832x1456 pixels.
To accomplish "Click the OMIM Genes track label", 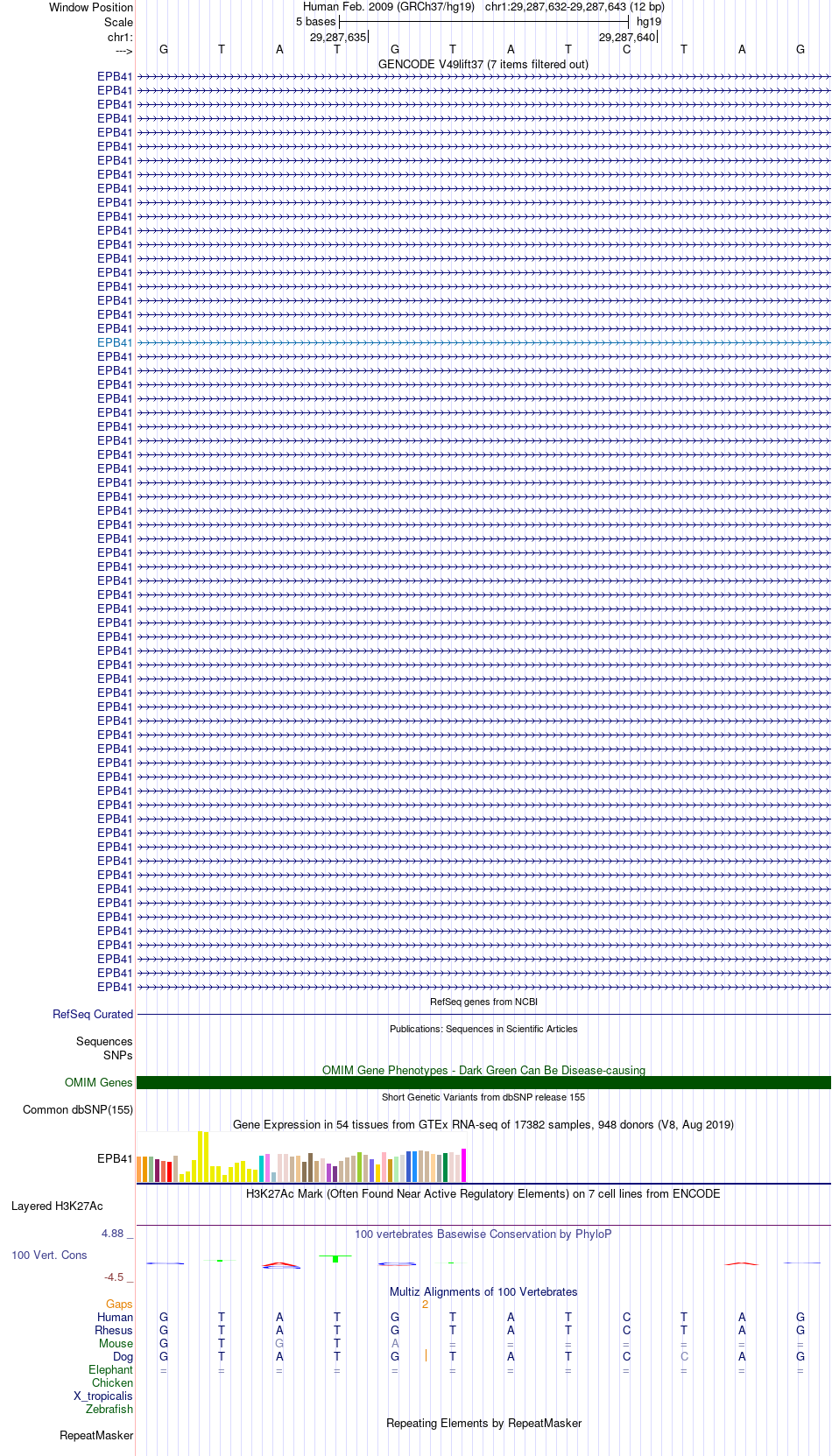I will coord(99,1082).
